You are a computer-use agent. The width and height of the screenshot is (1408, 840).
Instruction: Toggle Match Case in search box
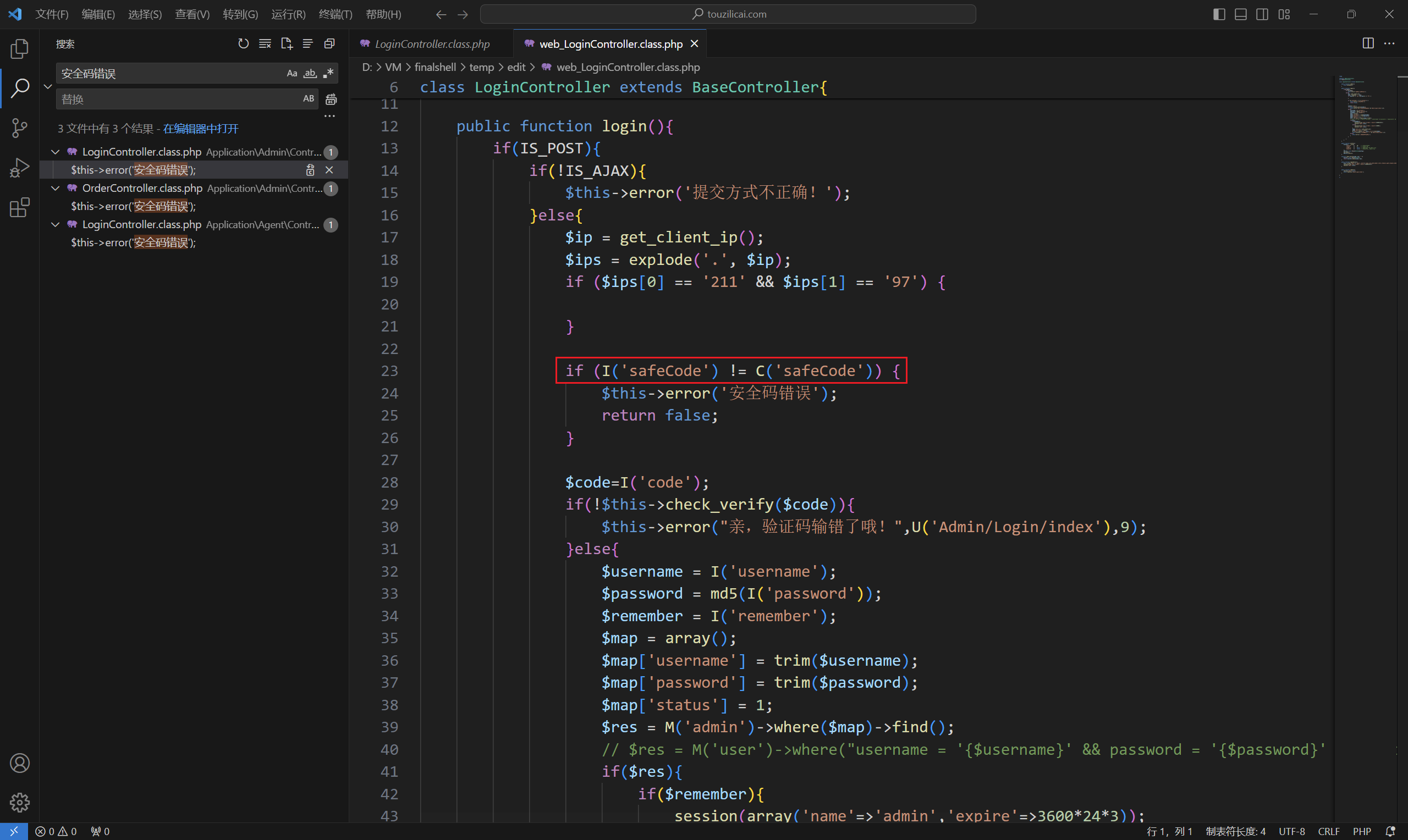coord(292,73)
